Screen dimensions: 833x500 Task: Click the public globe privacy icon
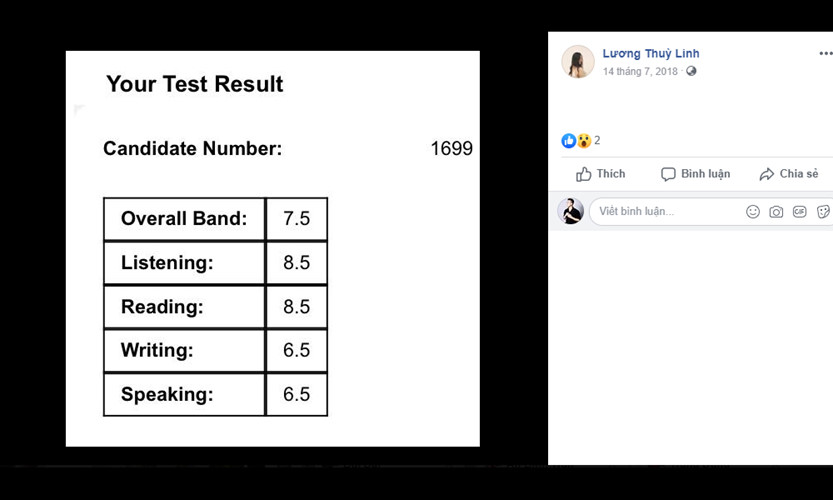pyautogui.click(x=691, y=72)
